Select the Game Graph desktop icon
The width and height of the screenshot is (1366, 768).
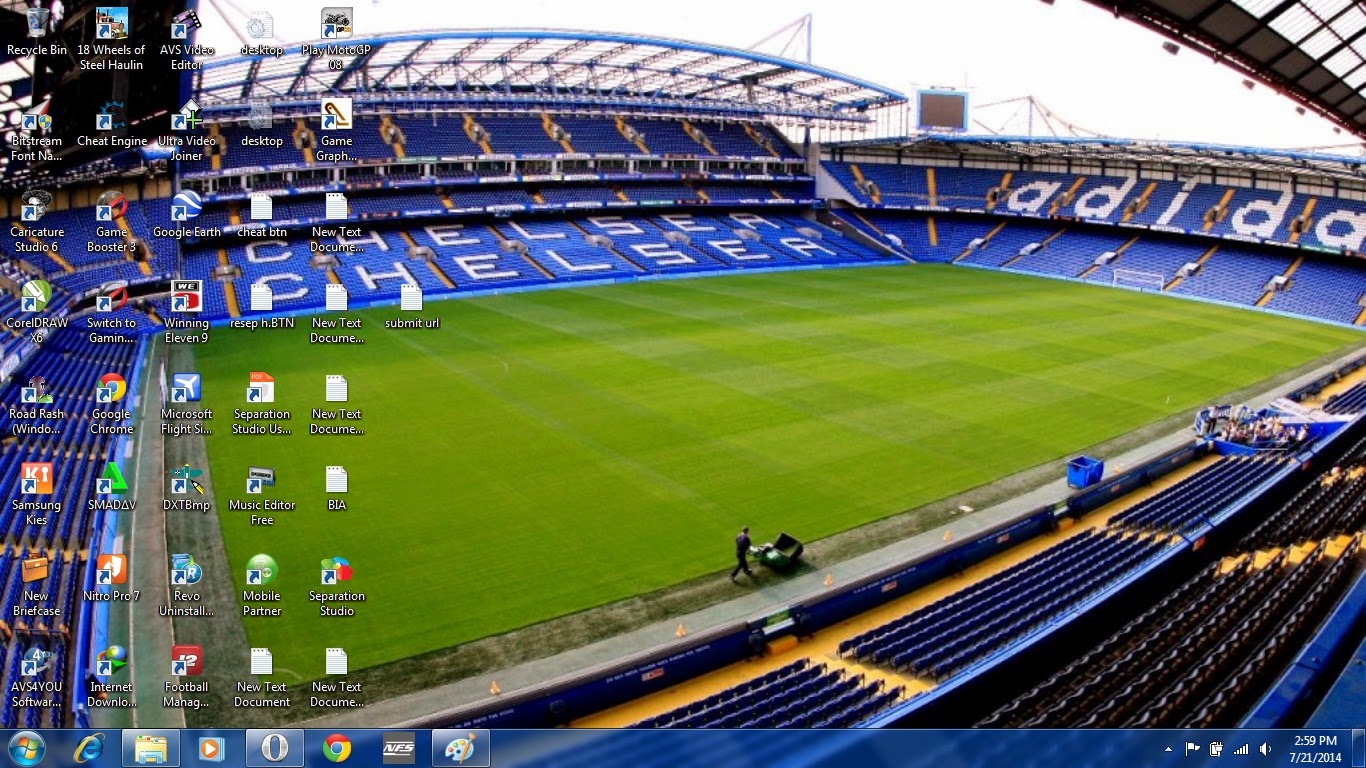(336, 130)
